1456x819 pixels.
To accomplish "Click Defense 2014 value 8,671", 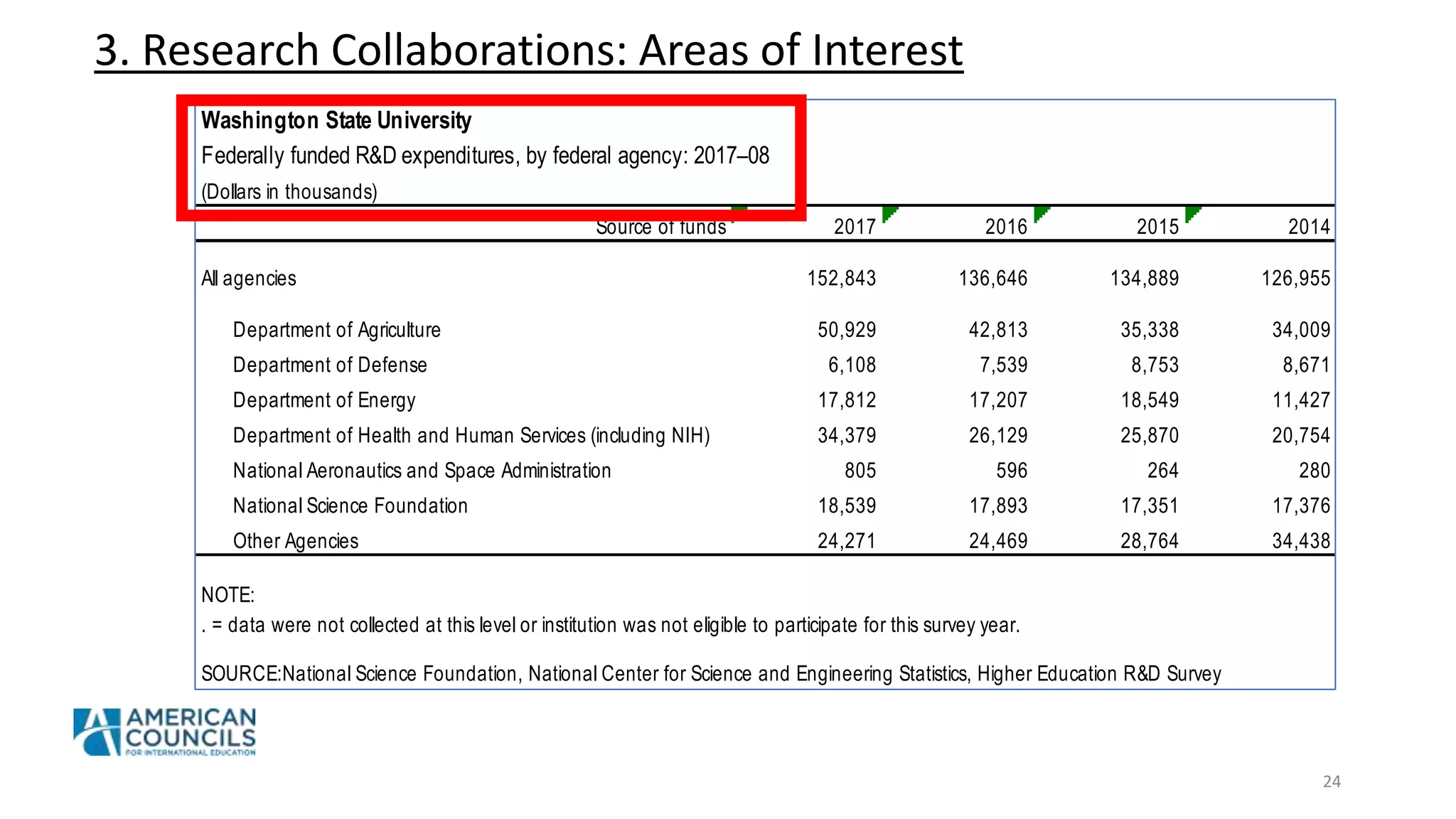I will tap(1306, 365).
